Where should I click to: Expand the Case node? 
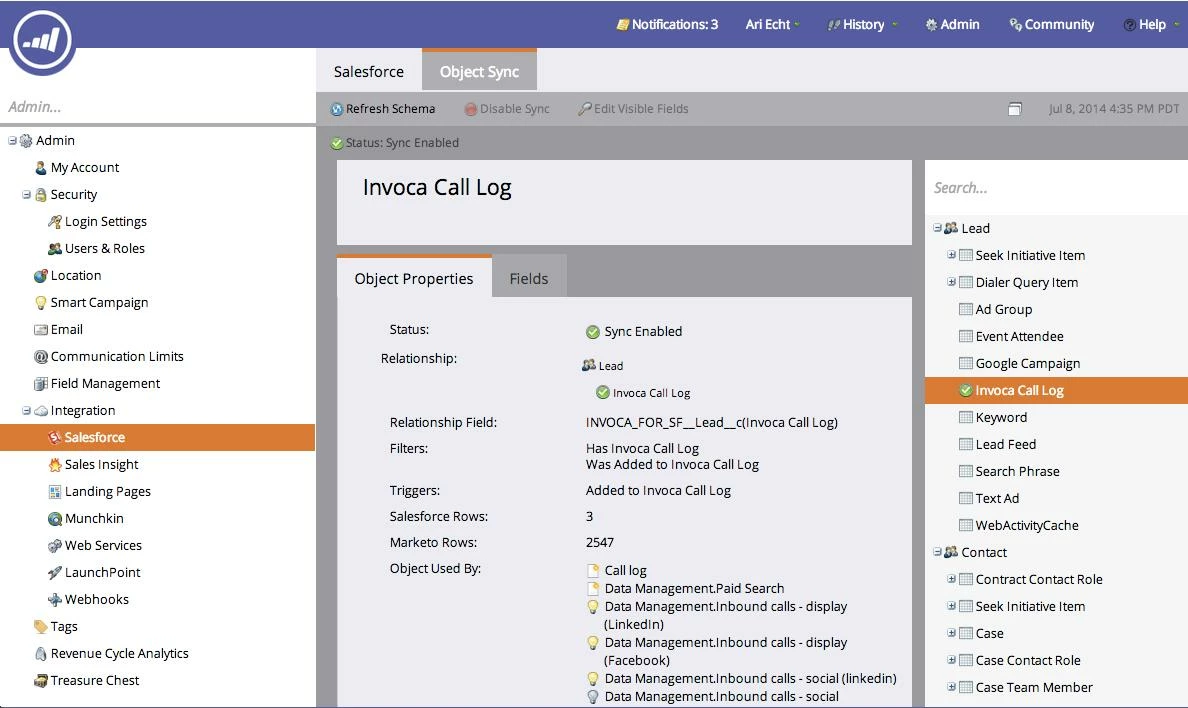pyautogui.click(x=952, y=633)
